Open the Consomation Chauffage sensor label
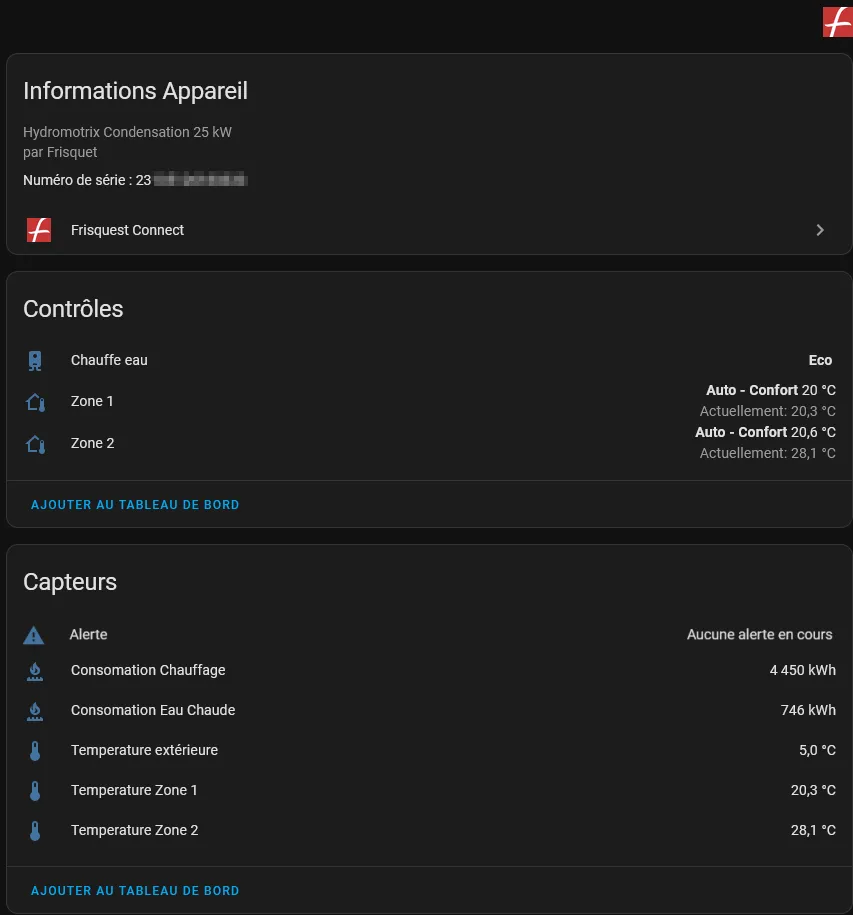This screenshot has height=915, width=853. click(x=148, y=670)
